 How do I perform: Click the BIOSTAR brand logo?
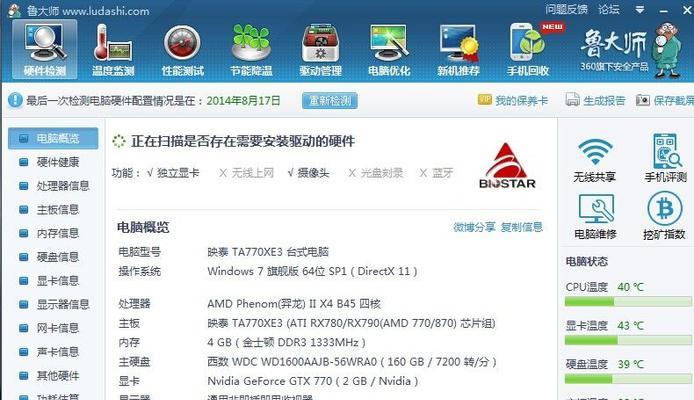[507, 166]
